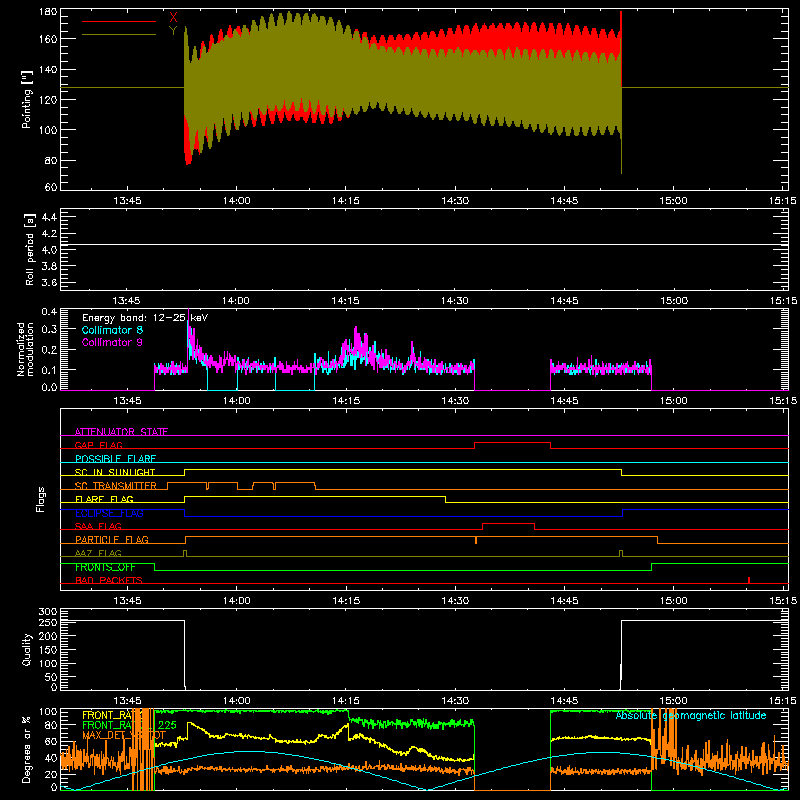800x800 pixels.
Task: Click the red X legend label
Action: coord(173,18)
